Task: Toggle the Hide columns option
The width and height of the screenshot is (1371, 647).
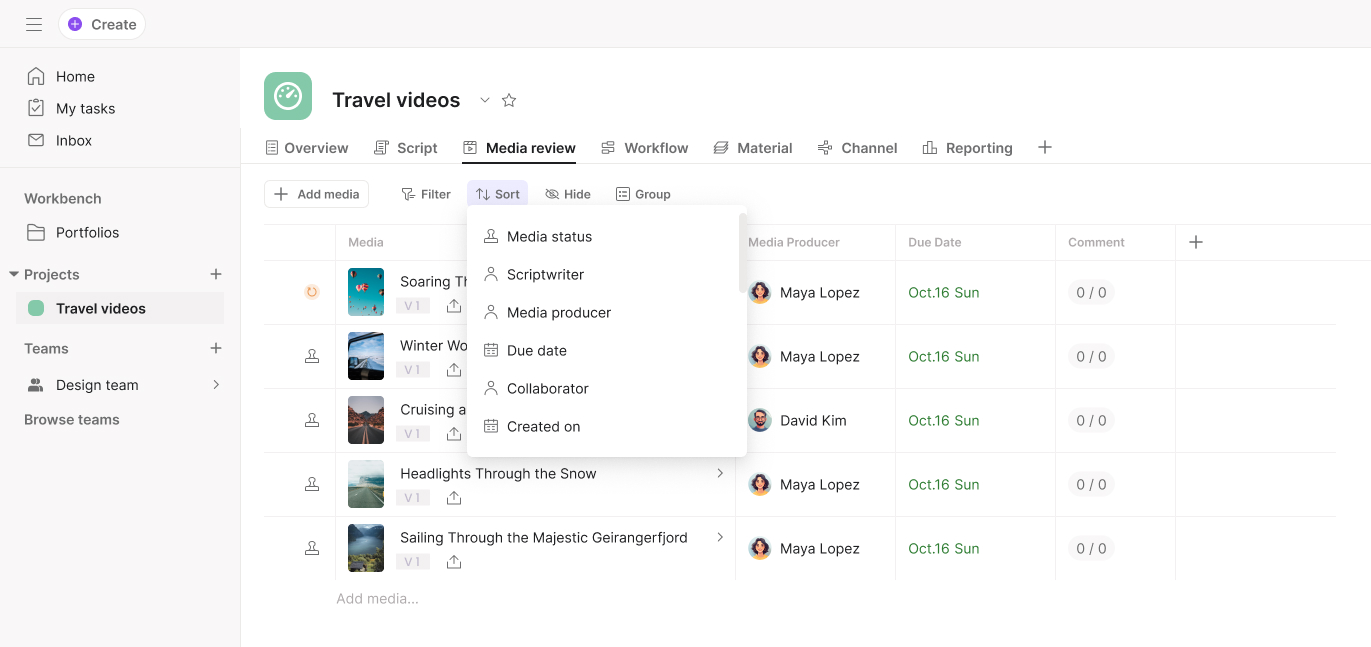Action: [568, 194]
